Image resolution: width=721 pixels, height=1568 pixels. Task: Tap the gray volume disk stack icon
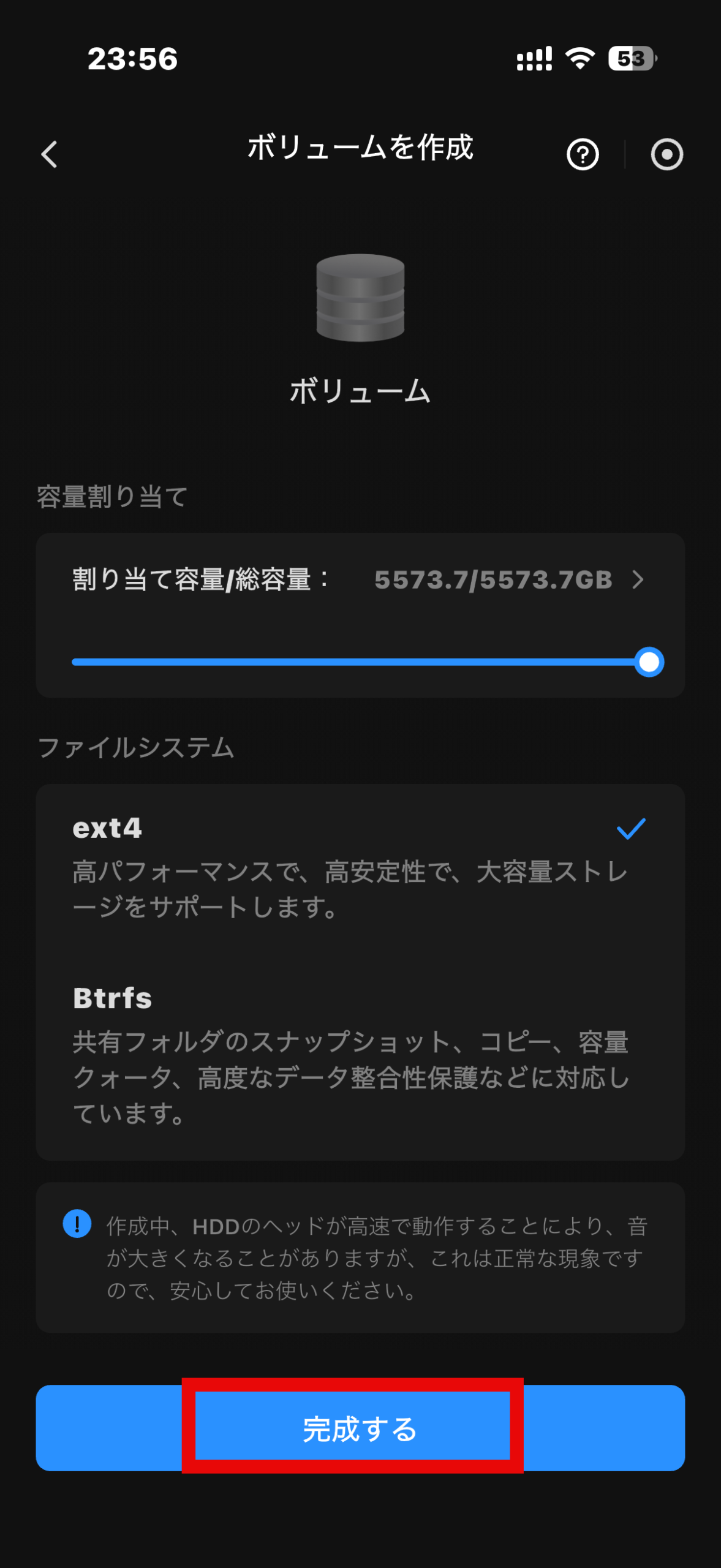pyautogui.click(x=360, y=298)
